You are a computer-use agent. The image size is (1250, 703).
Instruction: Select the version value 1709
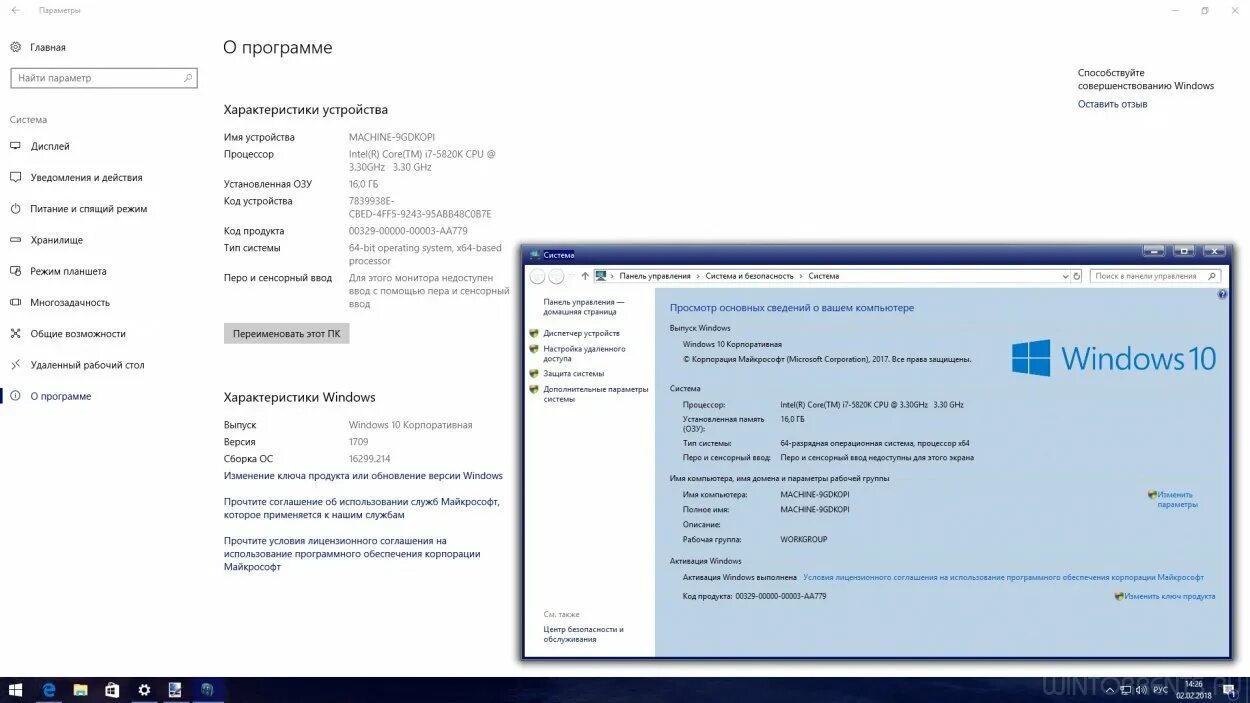tap(358, 441)
